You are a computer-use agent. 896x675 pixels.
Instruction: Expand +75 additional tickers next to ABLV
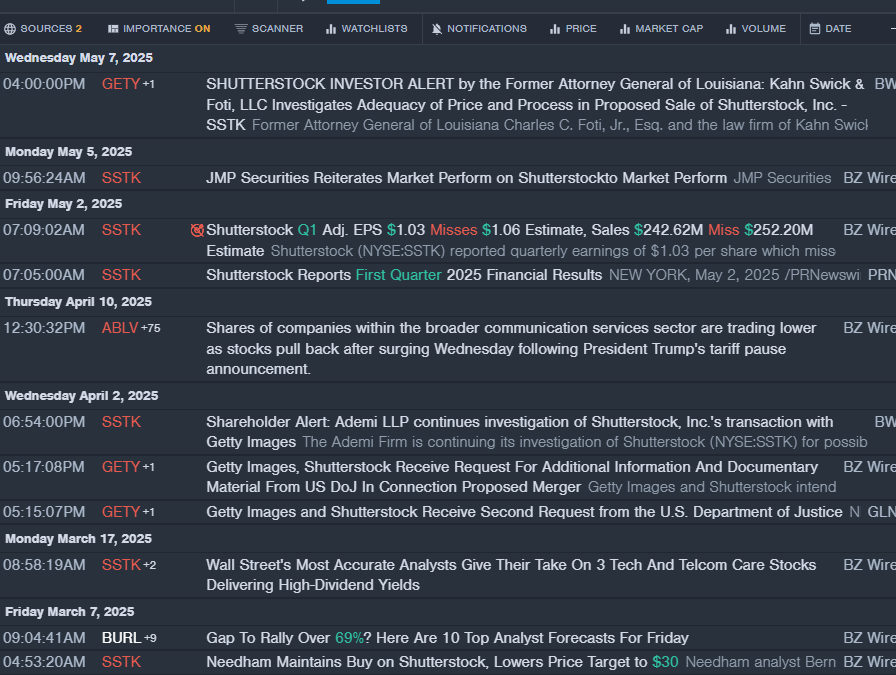click(x=151, y=328)
